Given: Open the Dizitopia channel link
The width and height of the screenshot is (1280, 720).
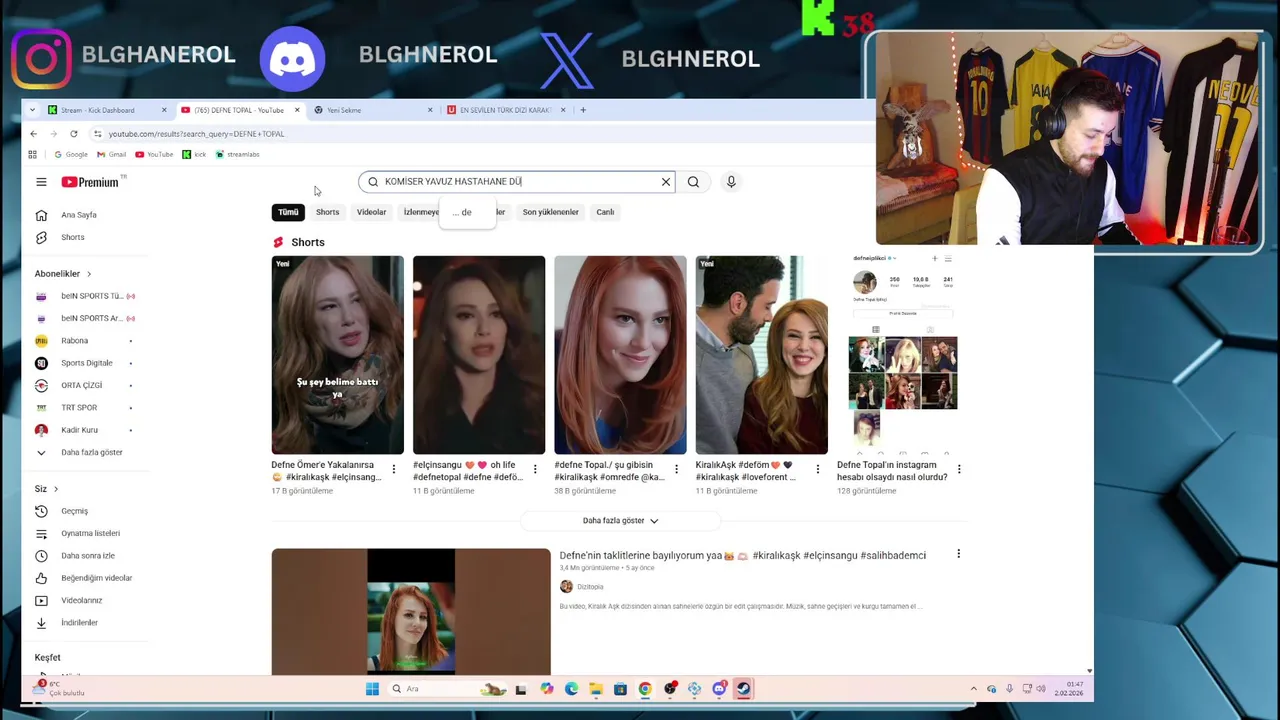Looking at the screenshot, I should point(590,587).
